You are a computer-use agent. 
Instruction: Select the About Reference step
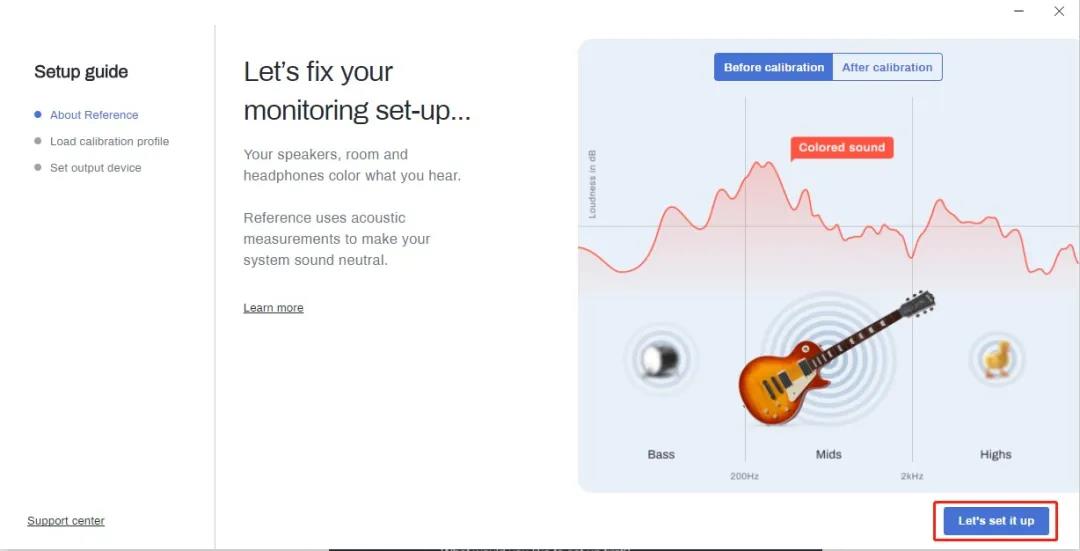point(94,115)
